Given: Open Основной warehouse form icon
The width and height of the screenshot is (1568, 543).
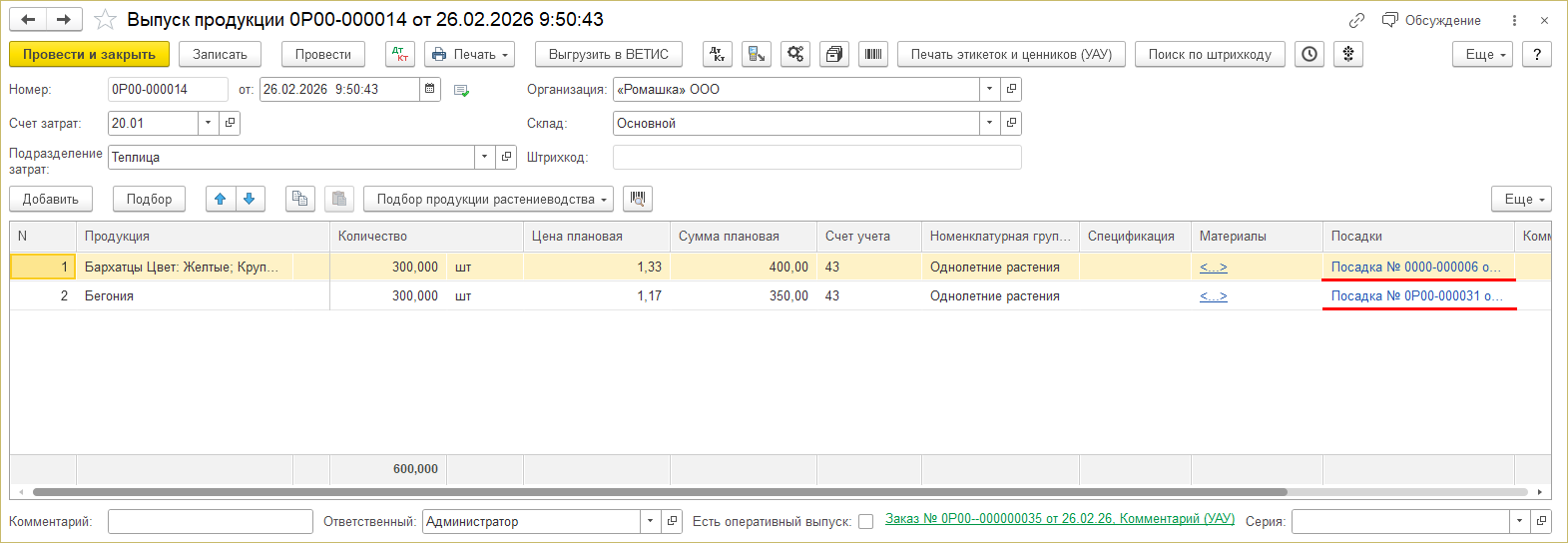Looking at the screenshot, I should [x=1011, y=123].
